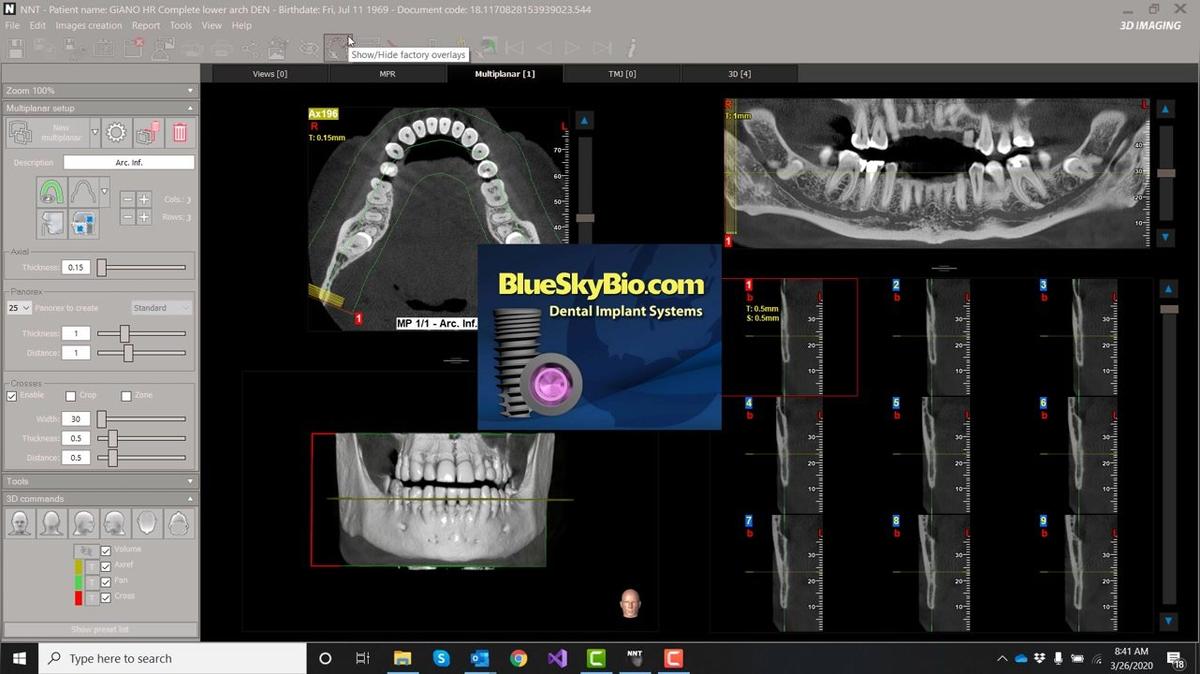Click the Volume transparency icon button
The image size is (1200, 674).
point(84,550)
